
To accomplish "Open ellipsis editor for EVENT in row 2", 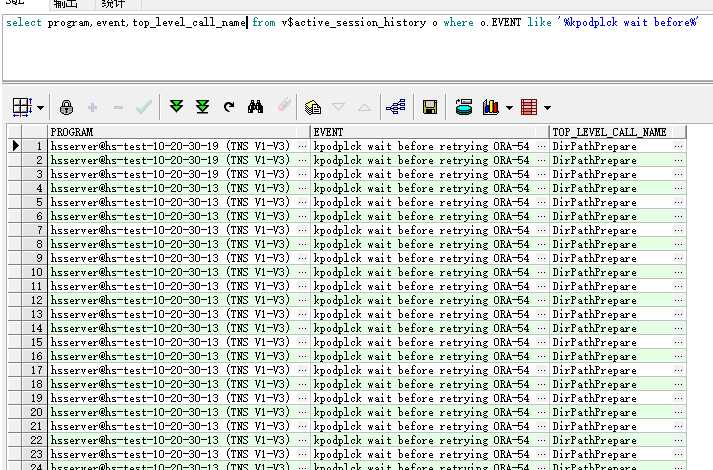I will (x=541, y=160).
